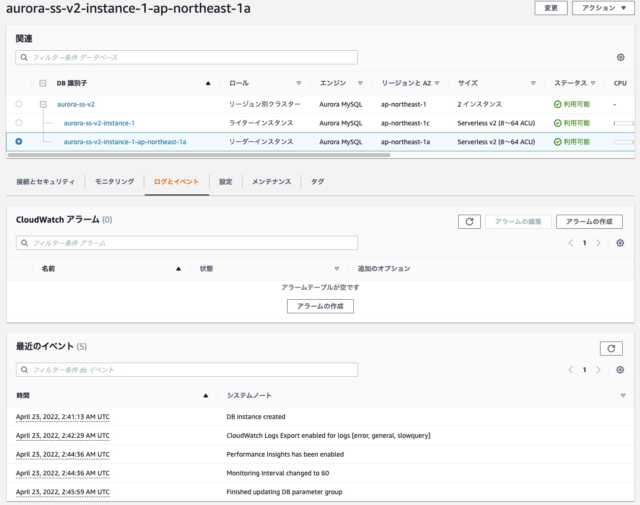640x505 pixels.
Task: Select the aurora-ss-v2-instance-1 radio button
Action: (x=19, y=122)
